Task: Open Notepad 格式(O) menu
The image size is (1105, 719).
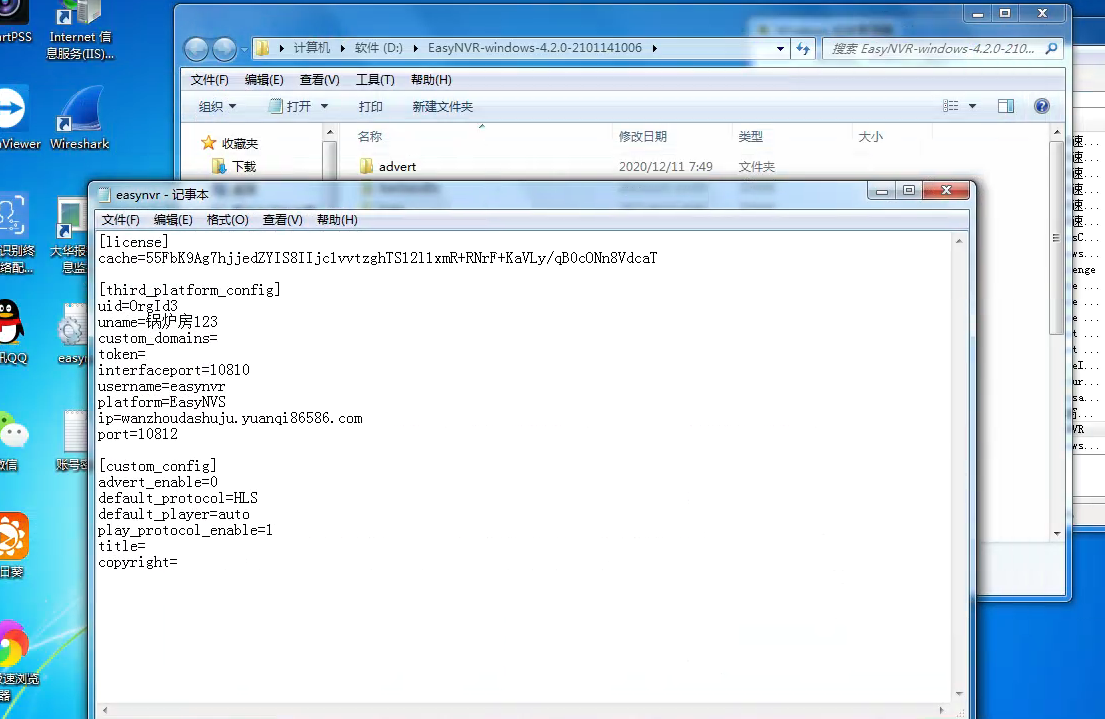Action: pyautogui.click(x=228, y=220)
